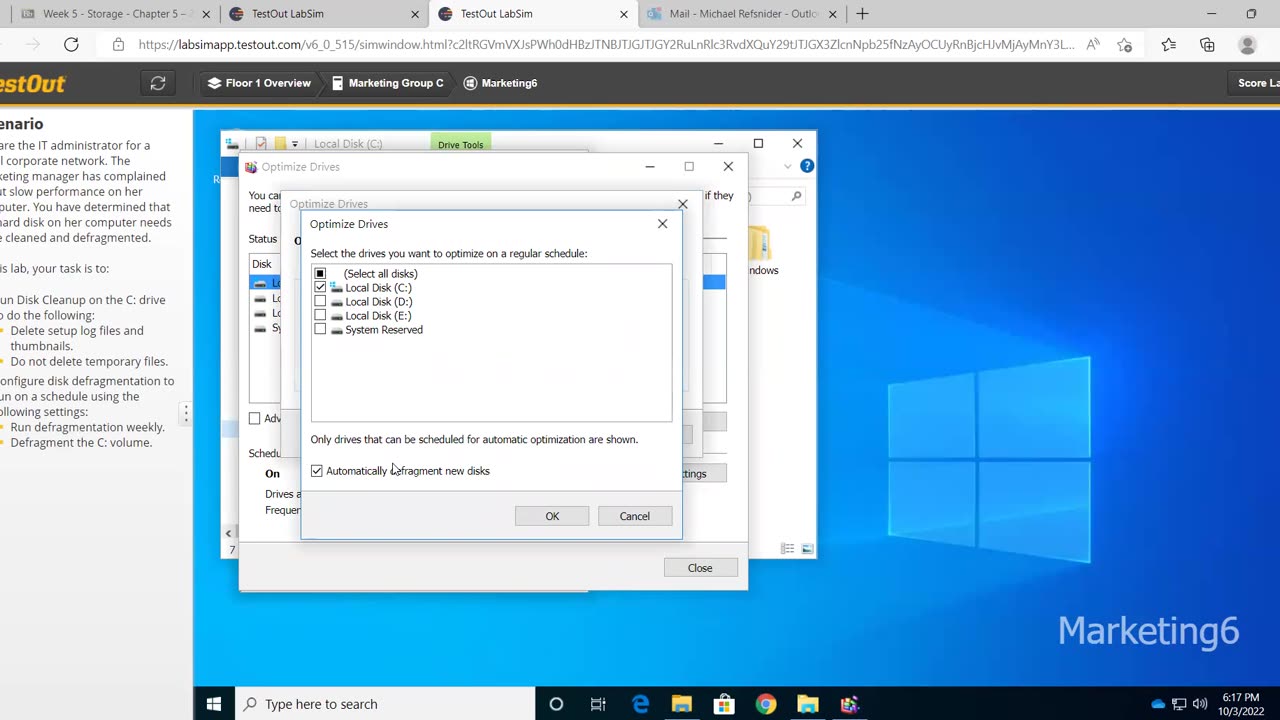Click OK in the drive selection dialog

point(552,516)
